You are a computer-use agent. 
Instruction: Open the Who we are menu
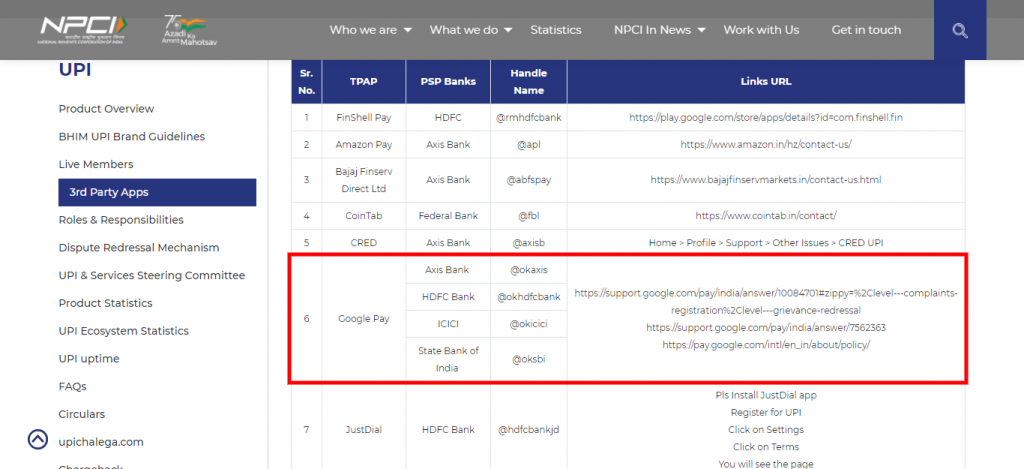[363, 30]
